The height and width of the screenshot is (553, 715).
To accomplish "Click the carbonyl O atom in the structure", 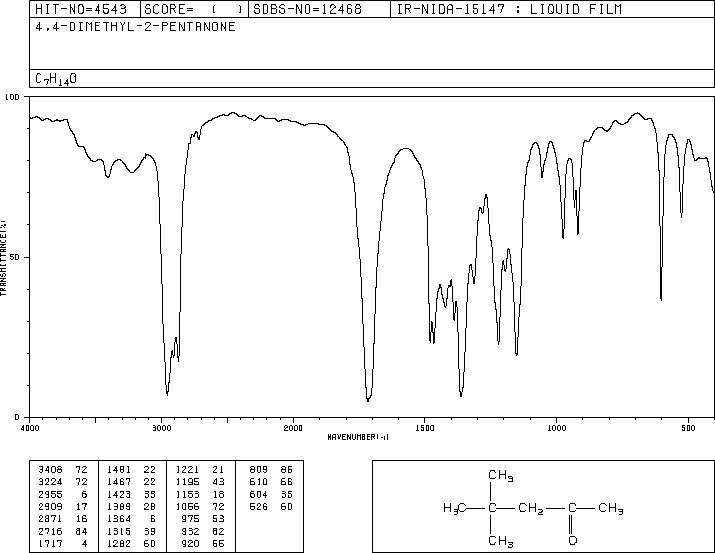I will pos(573,541).
